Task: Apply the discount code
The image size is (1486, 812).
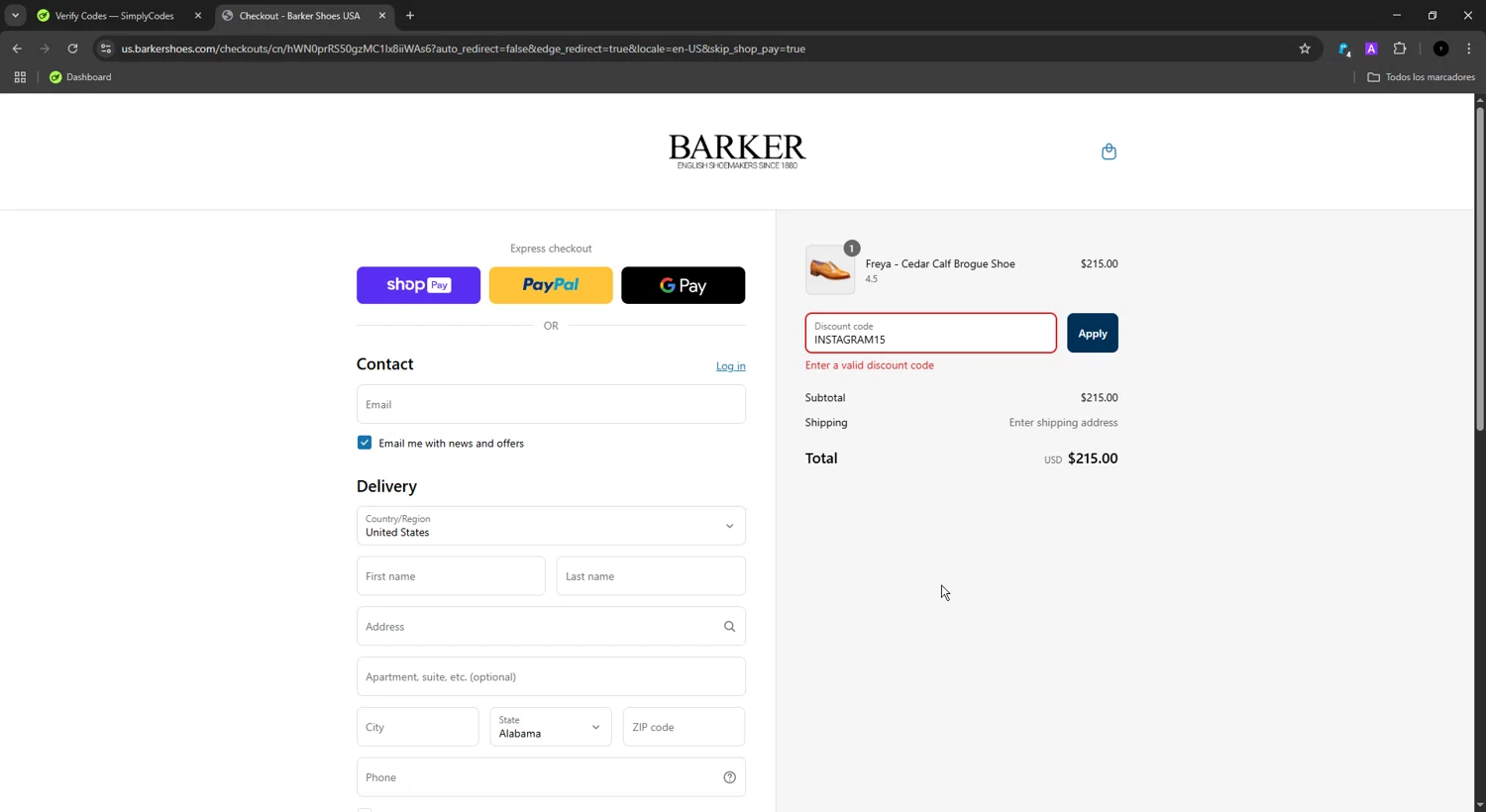Action: [x=1092, y=334]
